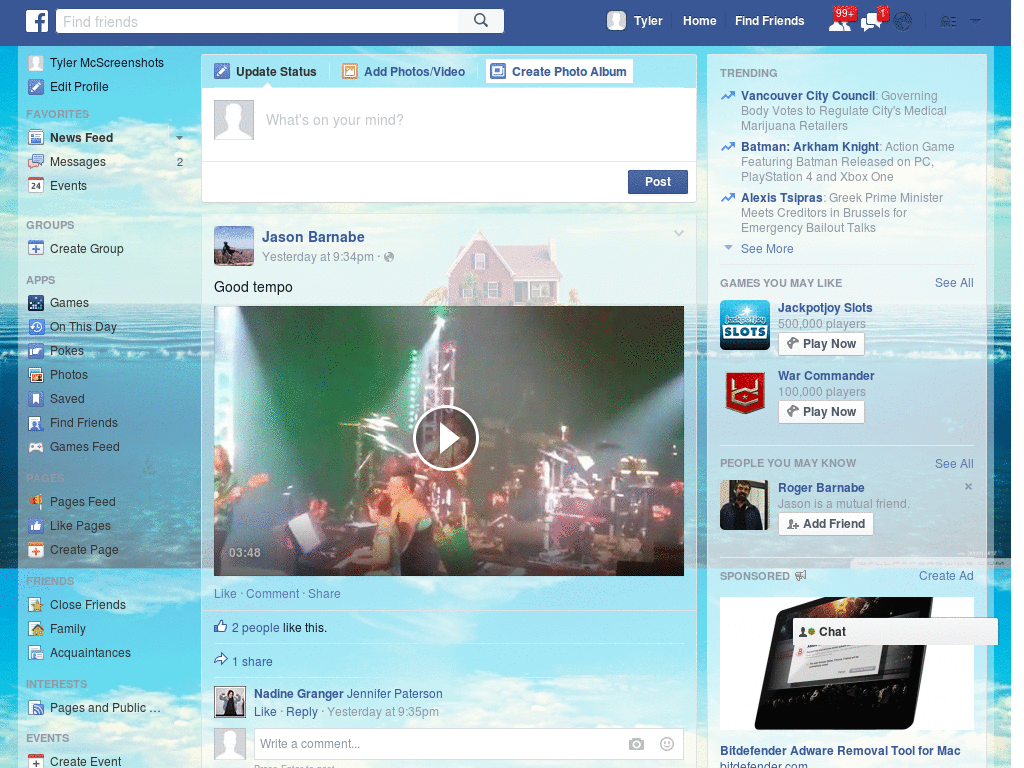Image resolution: width=1024 pixels, height=768 pixels.
Task: Open the globe notifications icon
Action: pos(903,22)
